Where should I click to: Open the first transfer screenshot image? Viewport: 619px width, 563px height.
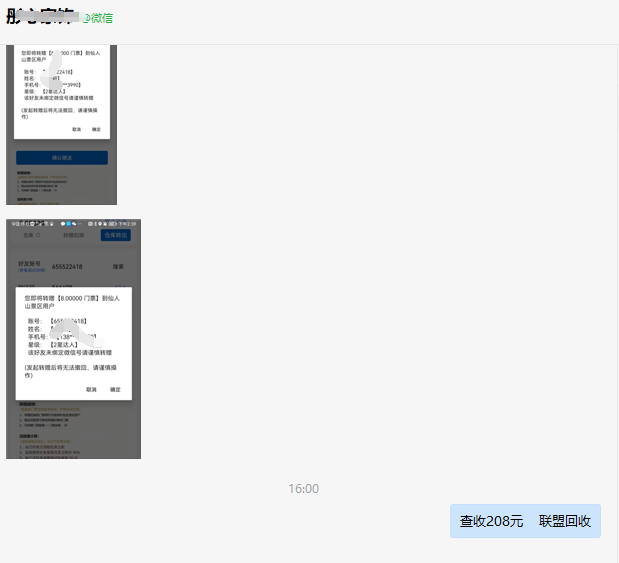(62, 125)
